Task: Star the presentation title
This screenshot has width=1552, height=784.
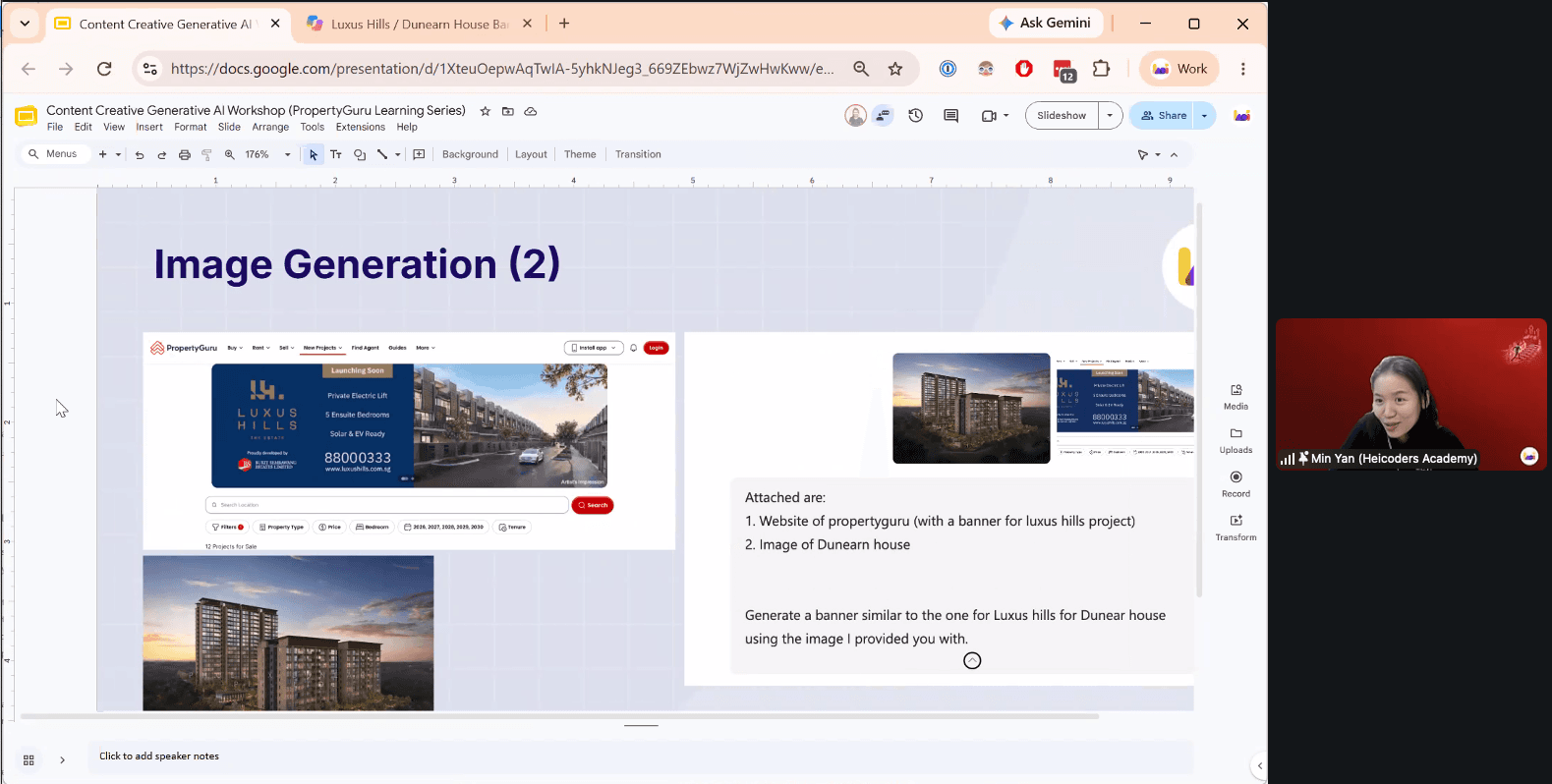Action: pyautogui.click(x=485, y=111)
